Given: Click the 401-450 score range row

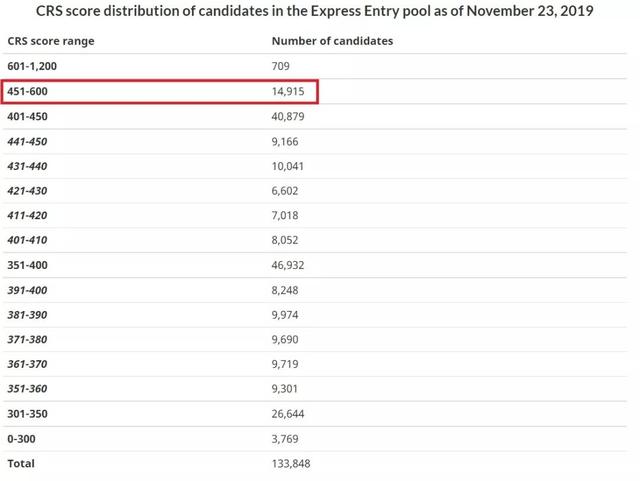Looking at the screenshot, I should point(314,116).
